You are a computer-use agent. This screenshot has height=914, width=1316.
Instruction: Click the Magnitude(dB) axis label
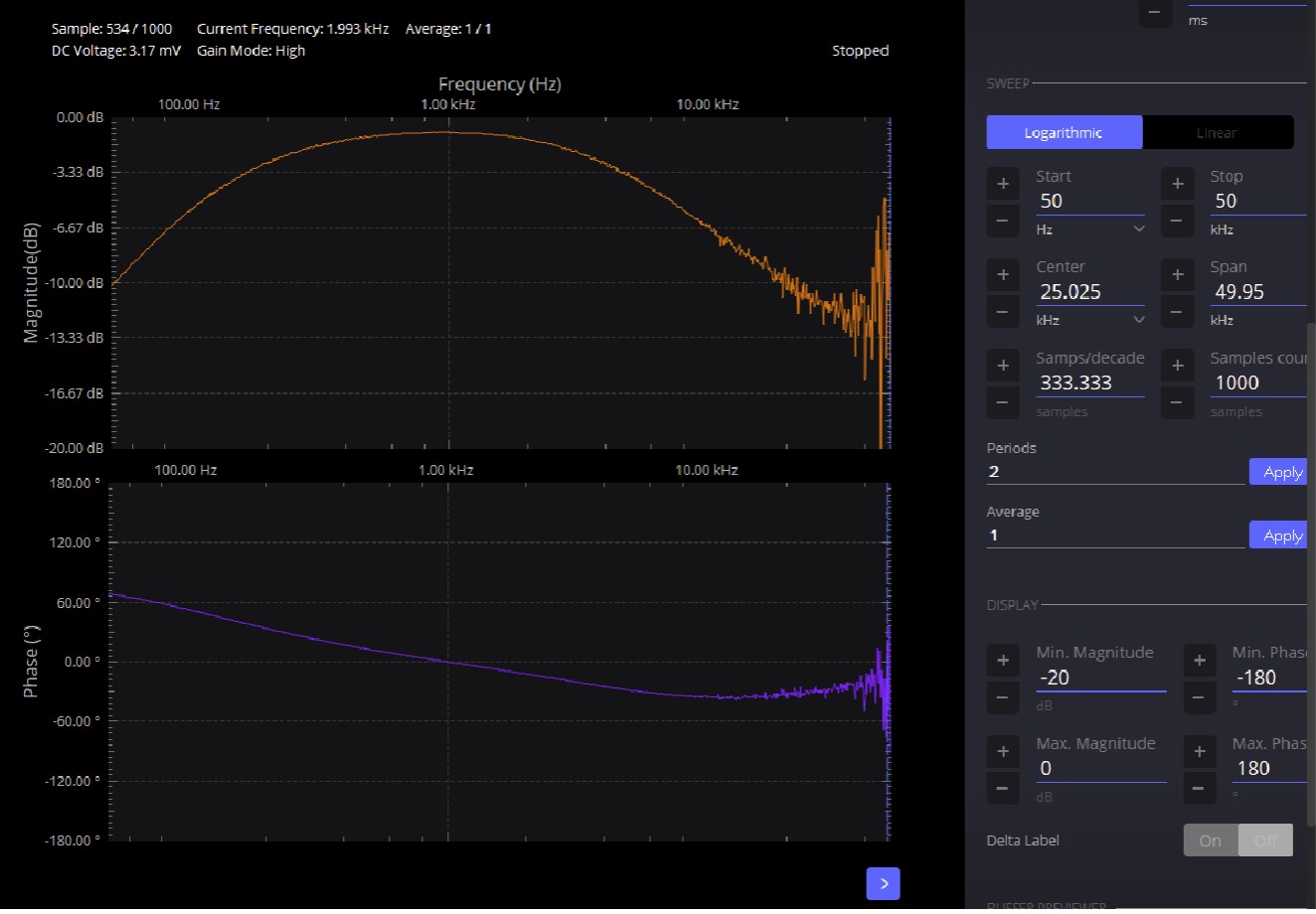tap(32, 282)
